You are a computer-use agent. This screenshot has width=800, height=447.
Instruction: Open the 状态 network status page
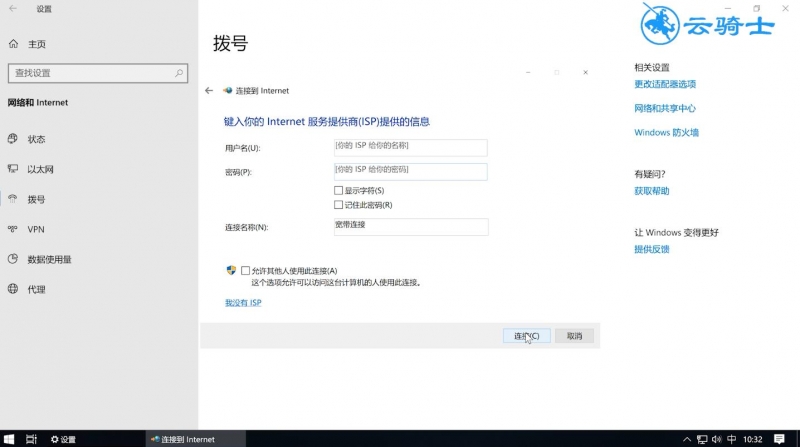point(36,139)
